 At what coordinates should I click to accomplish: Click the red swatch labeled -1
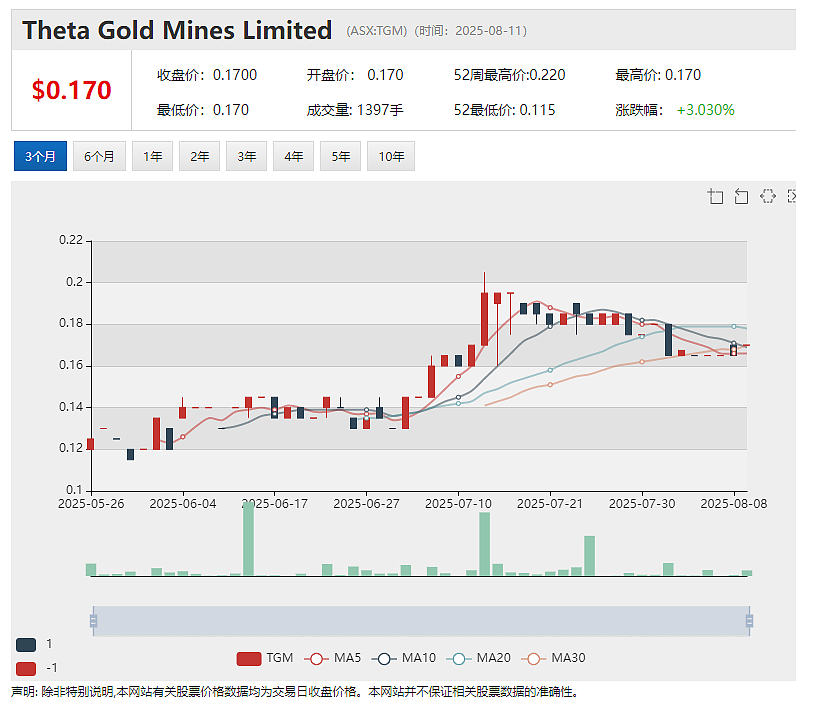click(x=26, y=669)
